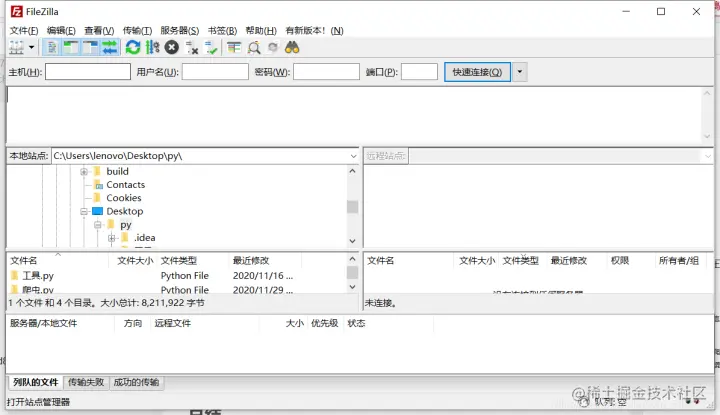Refresh file and folder lists
This screenshot has width=720, height=415.
coord(133,47)
